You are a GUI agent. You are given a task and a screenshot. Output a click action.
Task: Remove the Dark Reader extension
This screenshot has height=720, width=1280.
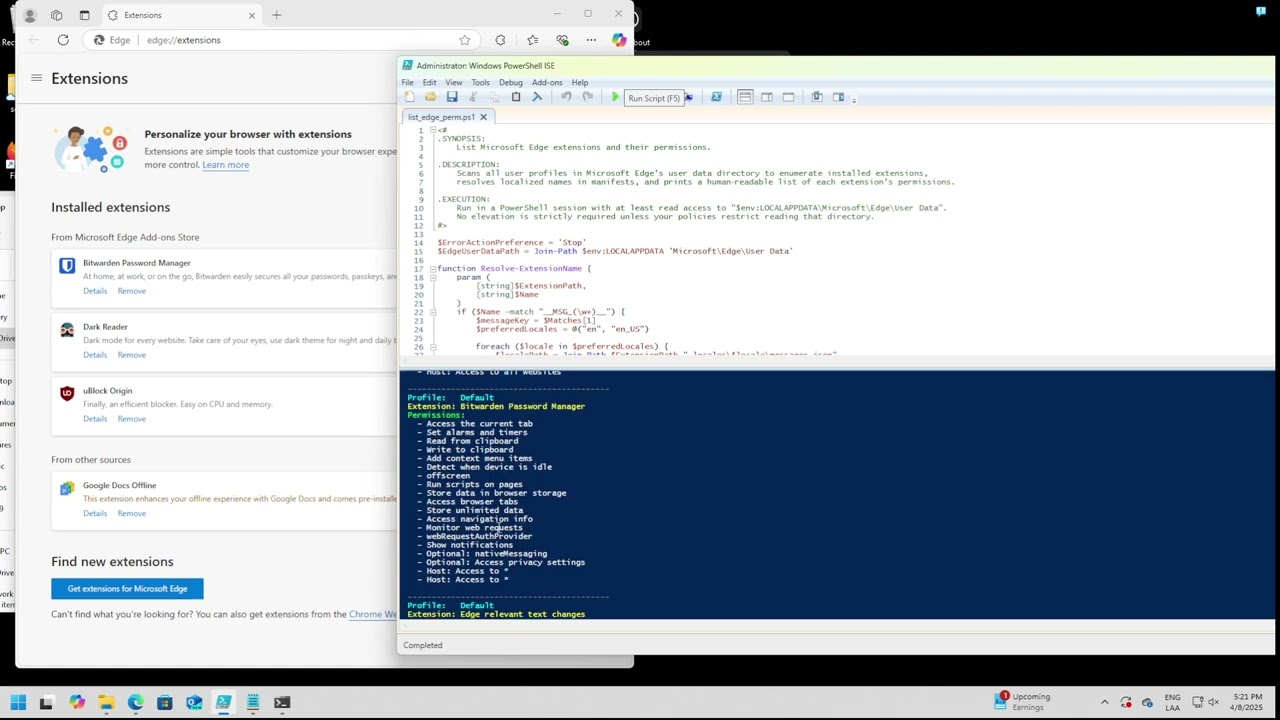point(132,355)
